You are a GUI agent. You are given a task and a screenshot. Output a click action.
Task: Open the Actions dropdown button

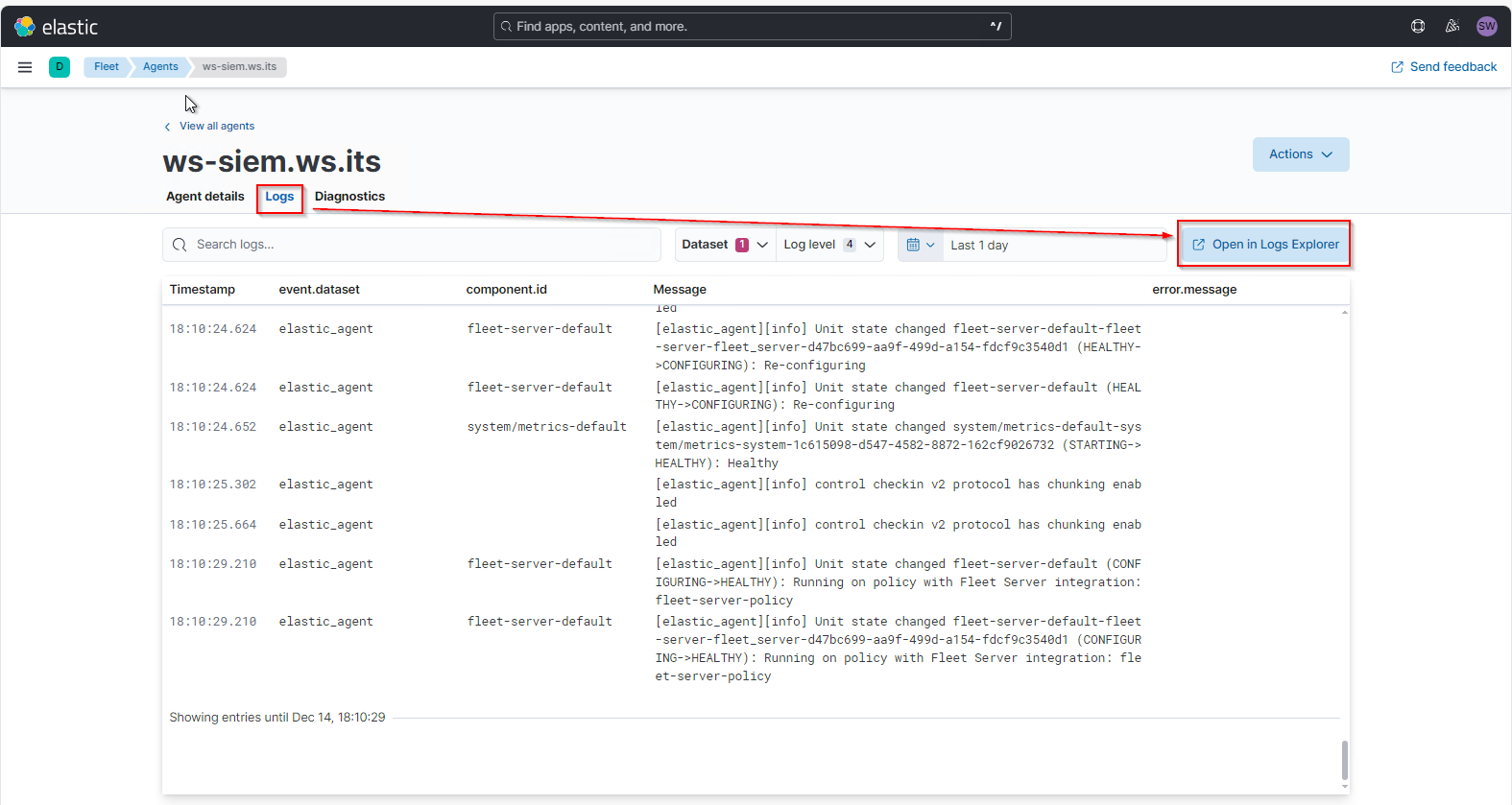[1301, 154]
